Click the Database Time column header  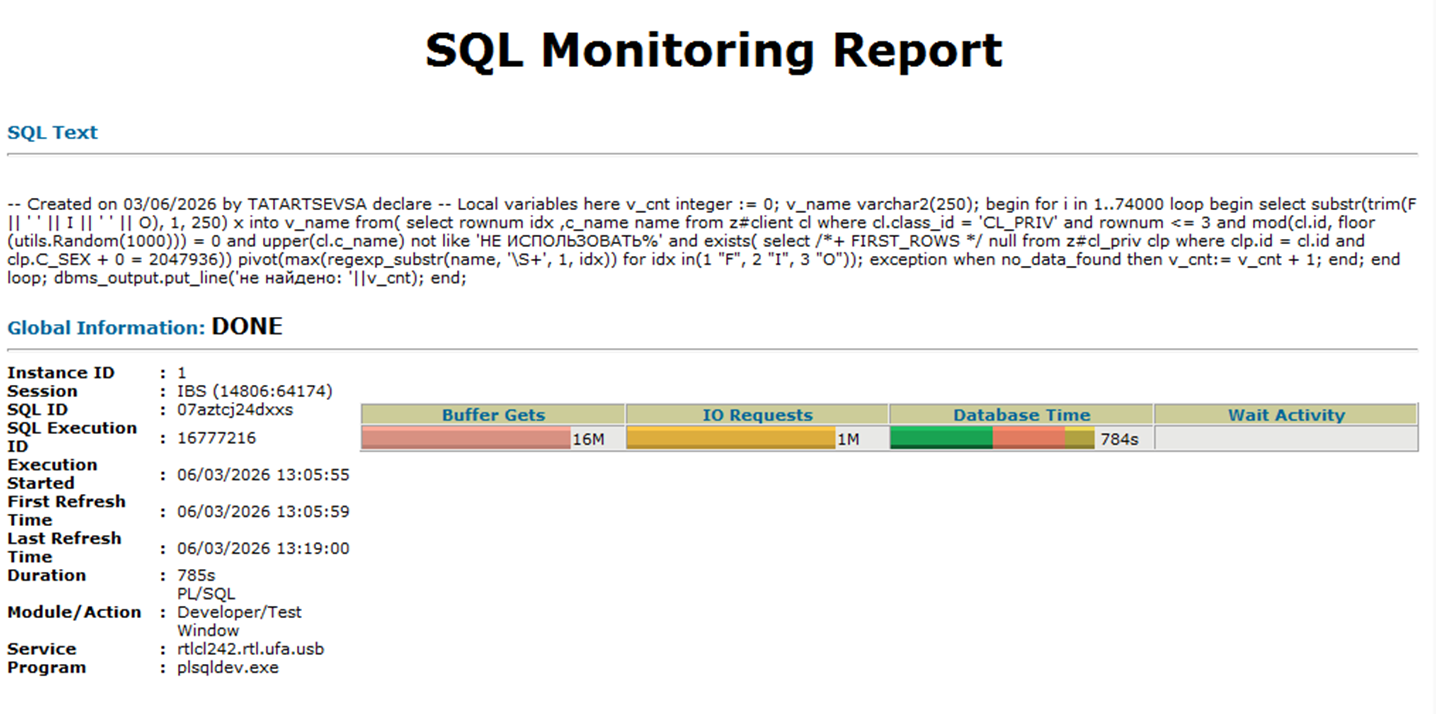click(x=1021, y=415)
